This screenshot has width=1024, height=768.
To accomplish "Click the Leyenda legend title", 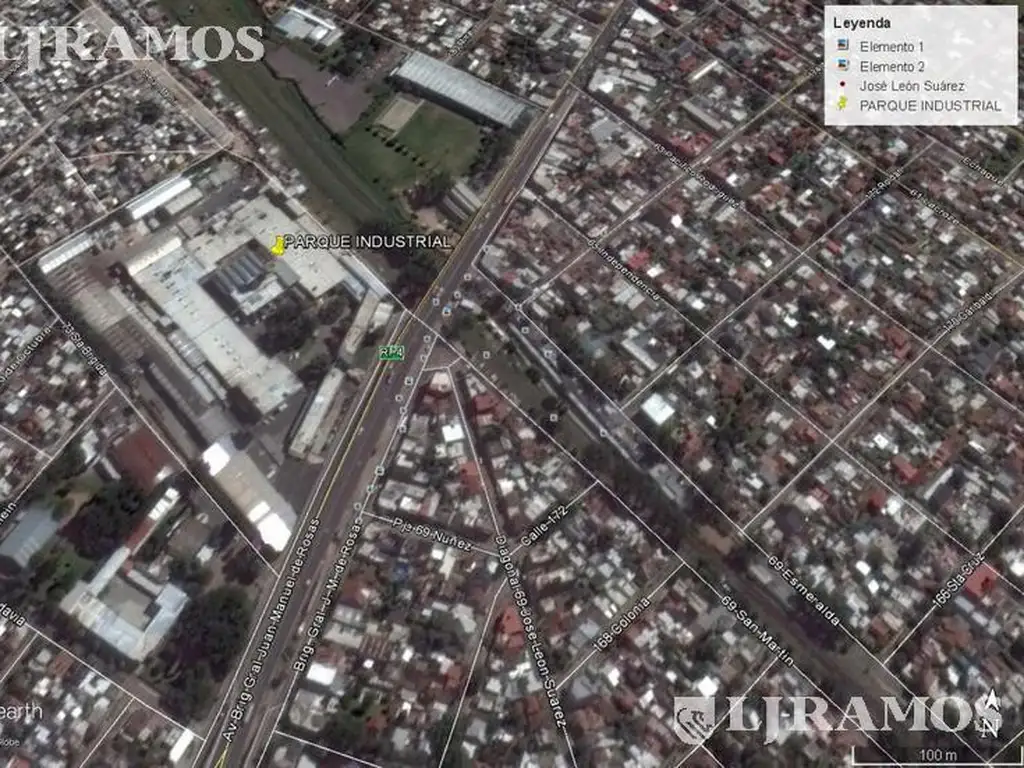I will (x=862, y=22).
